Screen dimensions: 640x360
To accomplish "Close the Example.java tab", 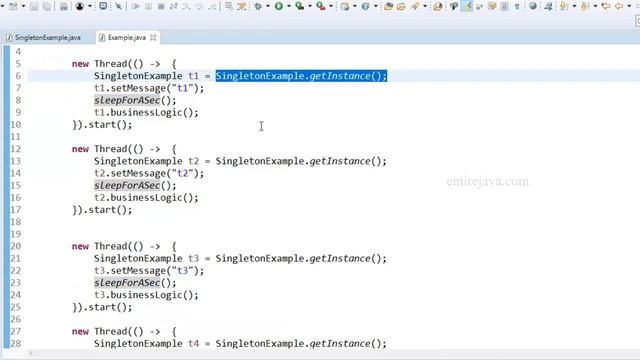I will 153,38.
